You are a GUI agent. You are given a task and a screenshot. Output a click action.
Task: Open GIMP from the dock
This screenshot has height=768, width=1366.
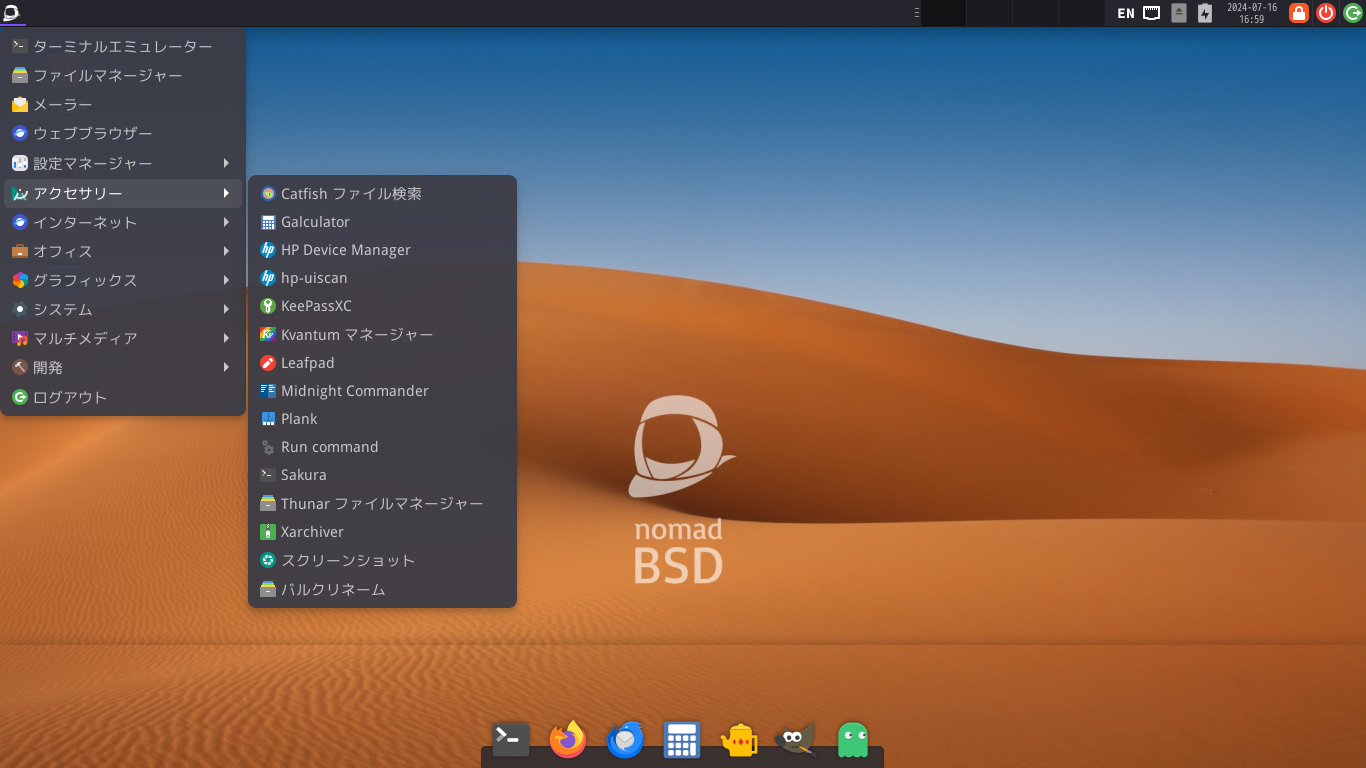(x=796, y=740)
